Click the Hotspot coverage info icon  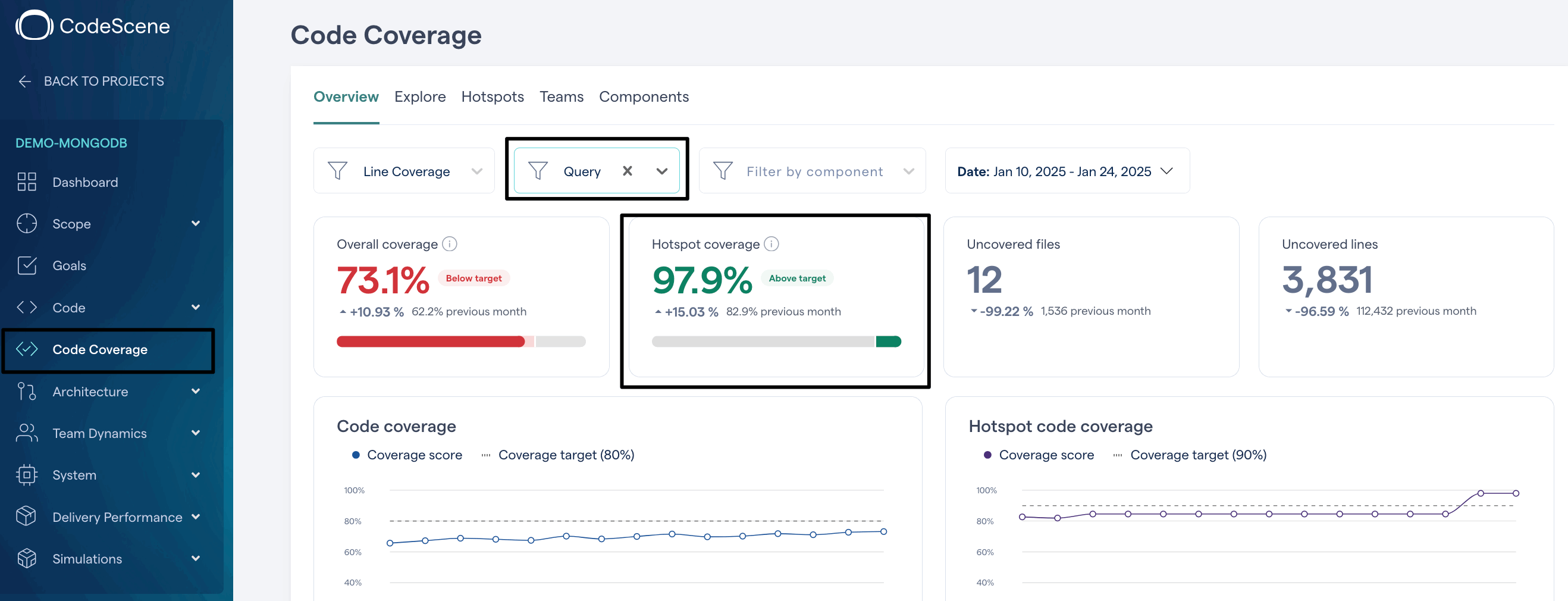click(x=772, y=243)
